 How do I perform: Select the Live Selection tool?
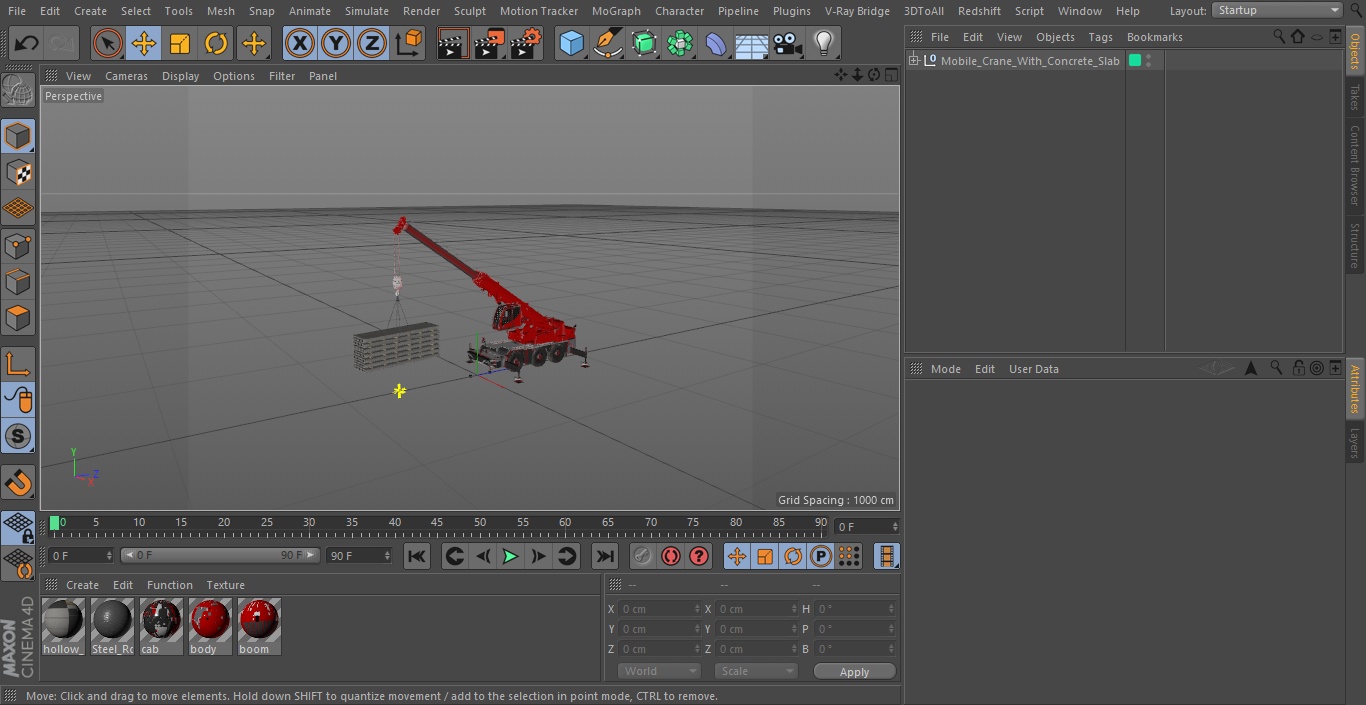107,43
